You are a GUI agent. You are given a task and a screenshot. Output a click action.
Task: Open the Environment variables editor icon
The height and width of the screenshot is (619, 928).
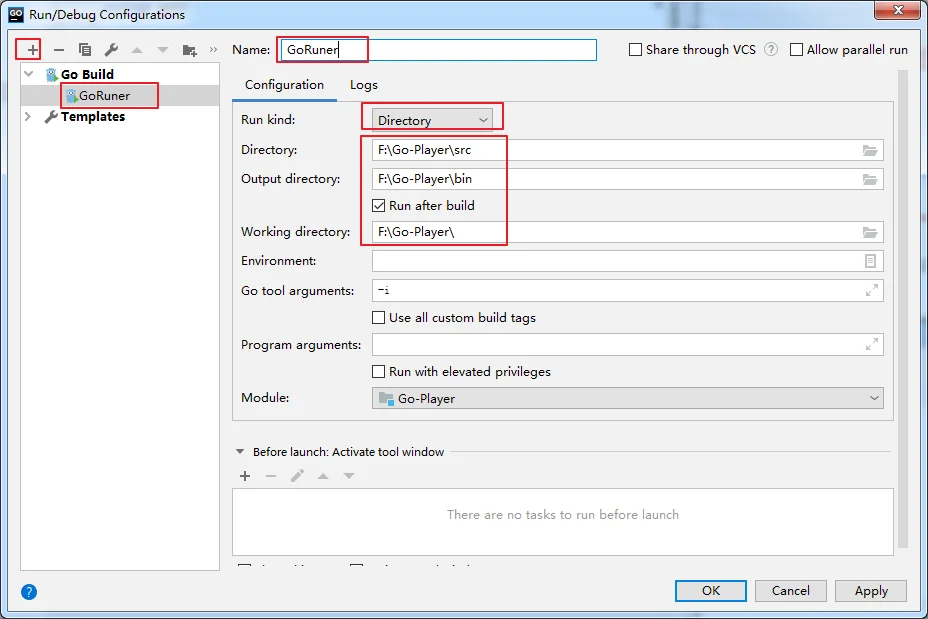coord(870,261)
